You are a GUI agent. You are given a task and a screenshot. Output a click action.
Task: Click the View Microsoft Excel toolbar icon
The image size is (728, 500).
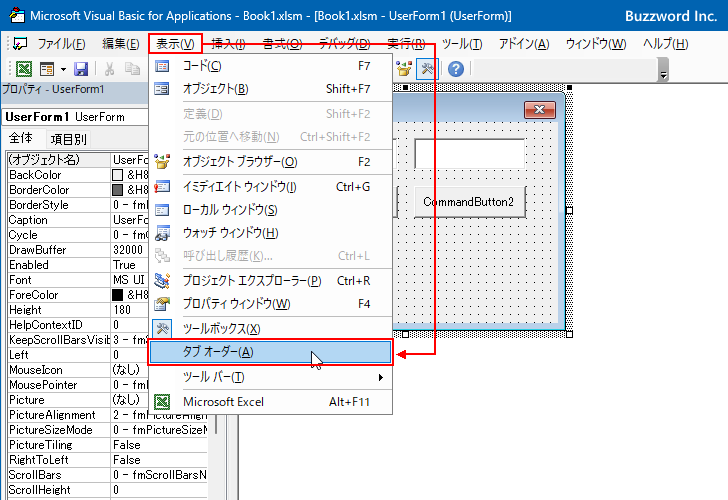pos(24,69)
